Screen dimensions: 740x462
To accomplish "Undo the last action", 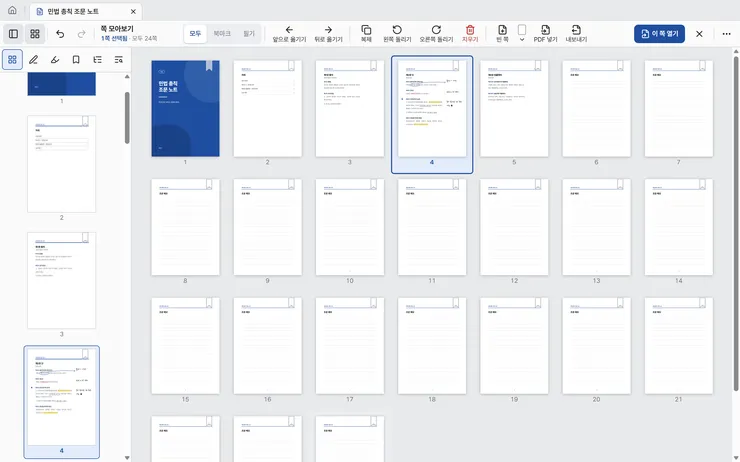I will point(60,34).
